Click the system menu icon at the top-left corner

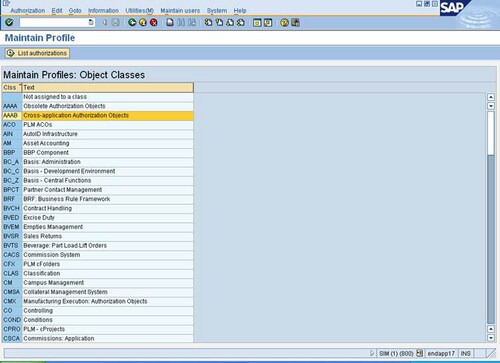(6, 3)
